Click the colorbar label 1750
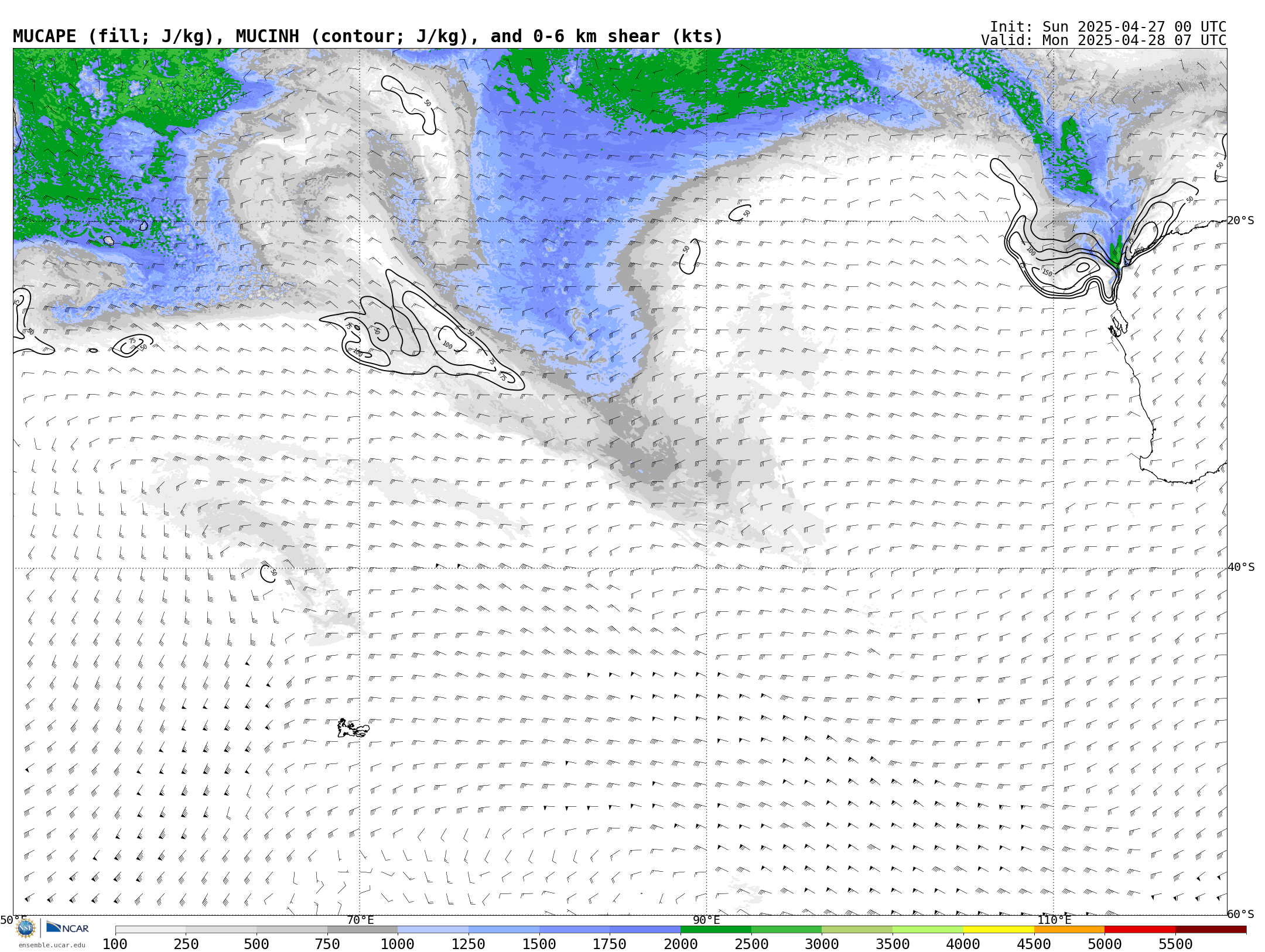1265x952 pixels. coord(610,944)
